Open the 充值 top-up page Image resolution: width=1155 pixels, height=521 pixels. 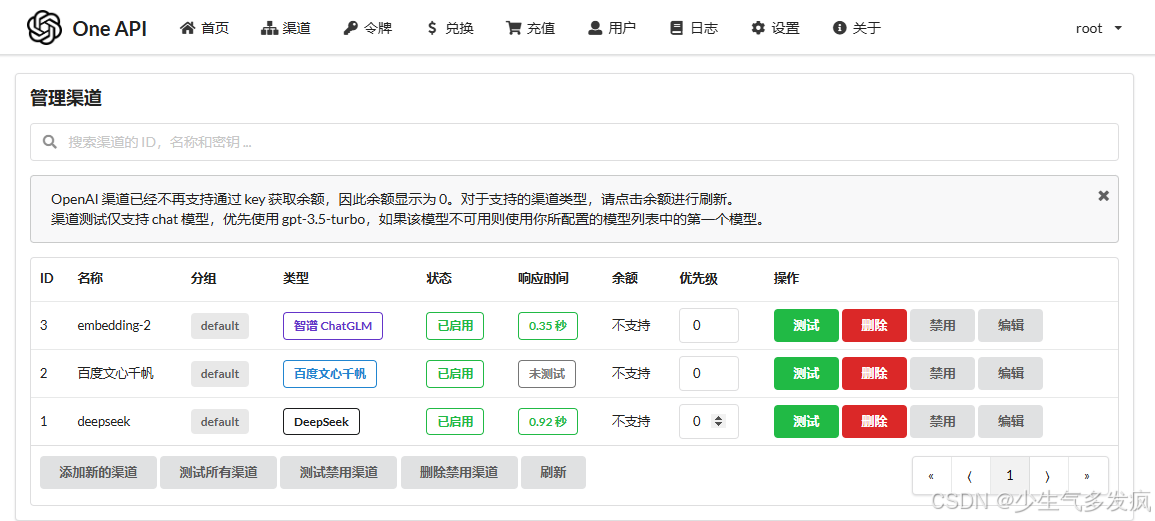530,28
